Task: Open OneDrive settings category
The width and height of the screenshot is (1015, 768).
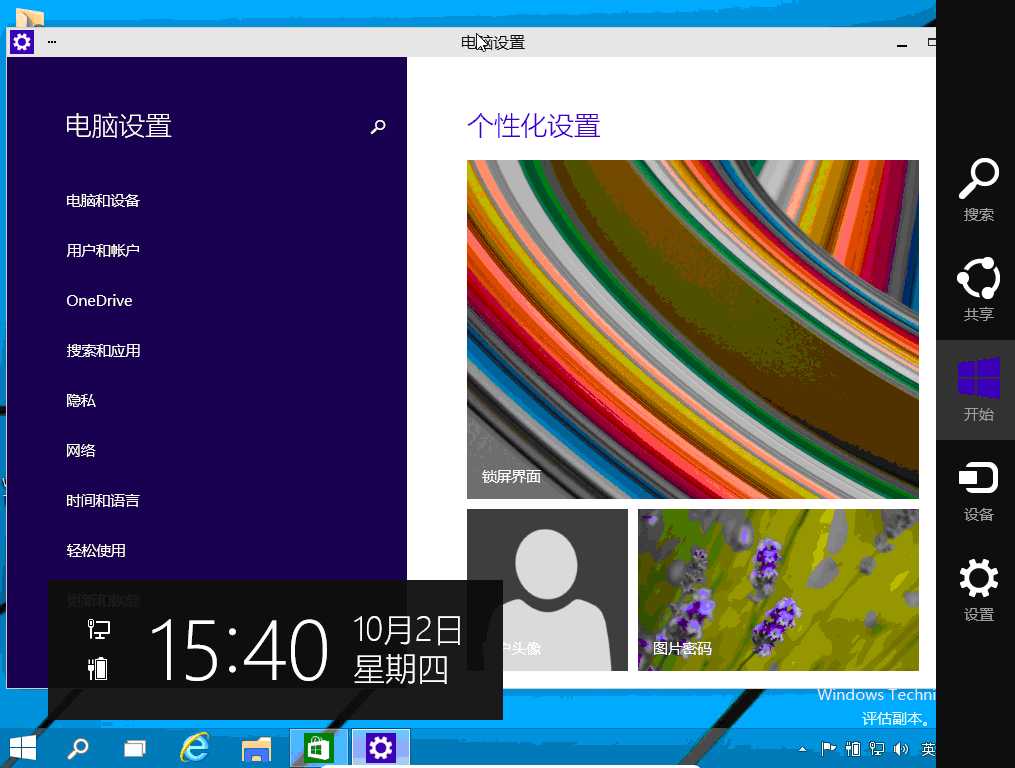Action: click(99, 300)
